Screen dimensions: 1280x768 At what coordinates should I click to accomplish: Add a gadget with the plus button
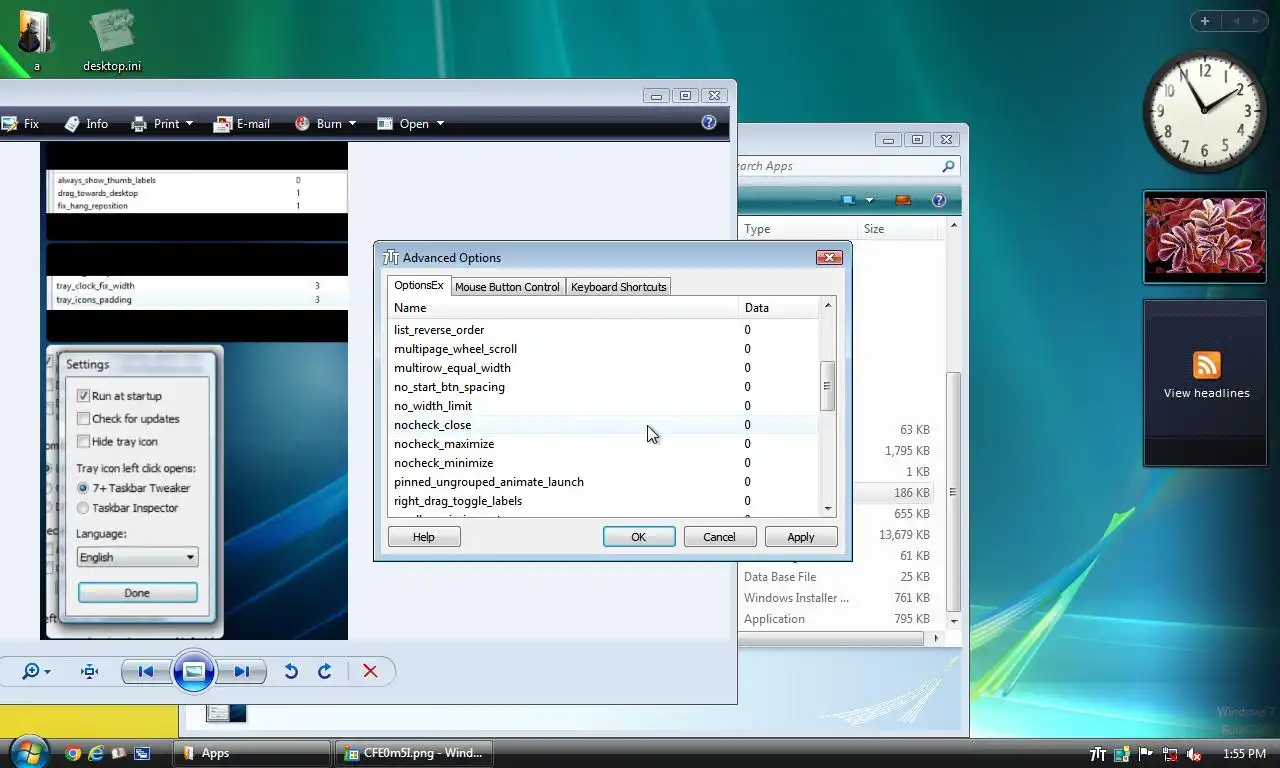[1204, 21]
